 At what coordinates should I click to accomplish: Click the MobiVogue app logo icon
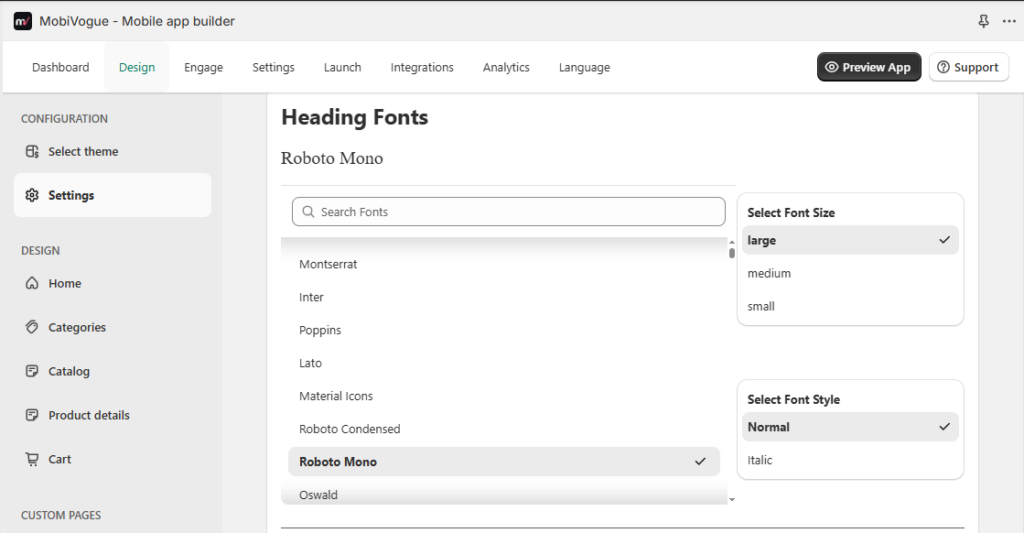pos(23,21)
